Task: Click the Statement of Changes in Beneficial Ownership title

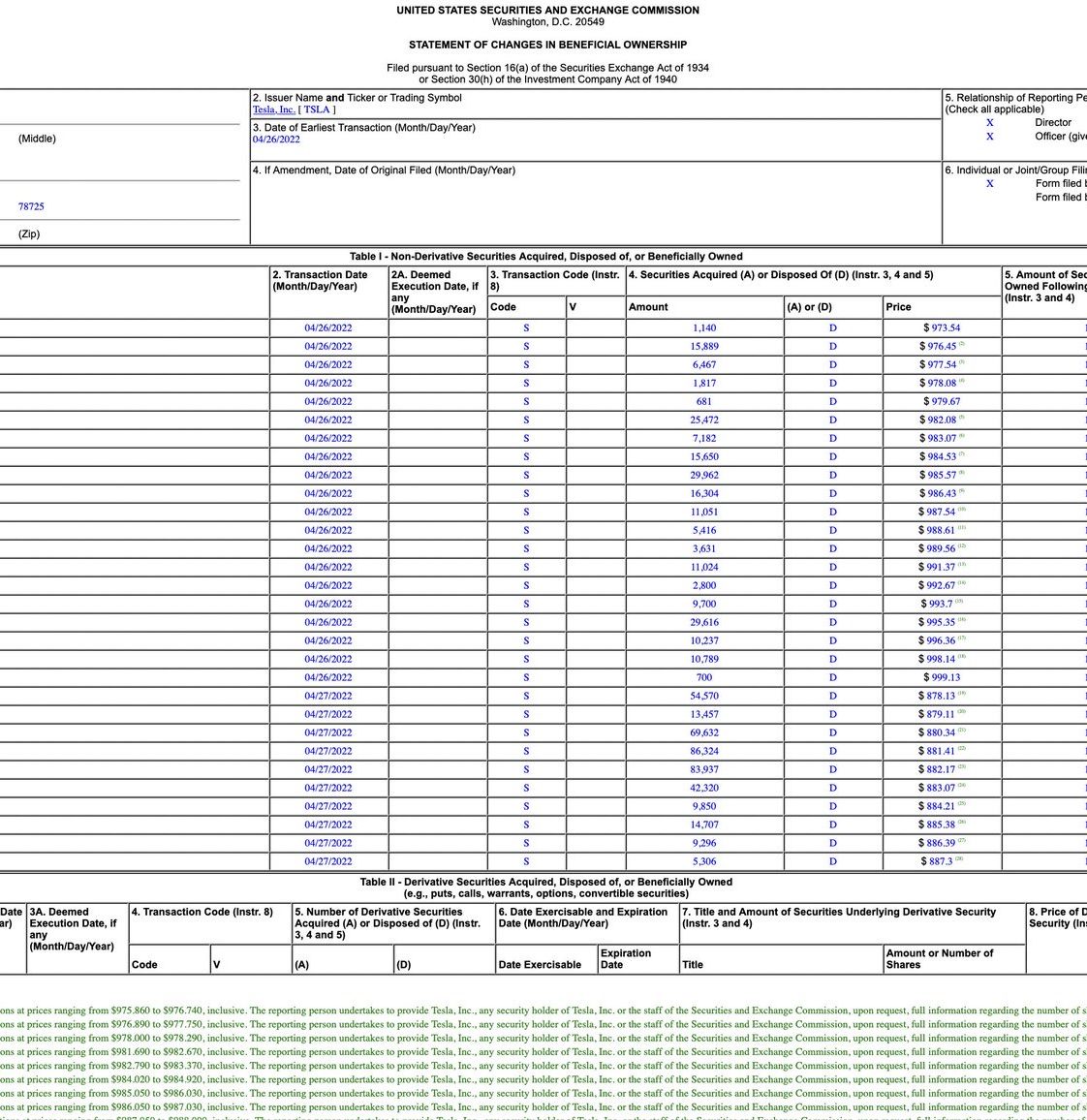Action: point(547,45)
